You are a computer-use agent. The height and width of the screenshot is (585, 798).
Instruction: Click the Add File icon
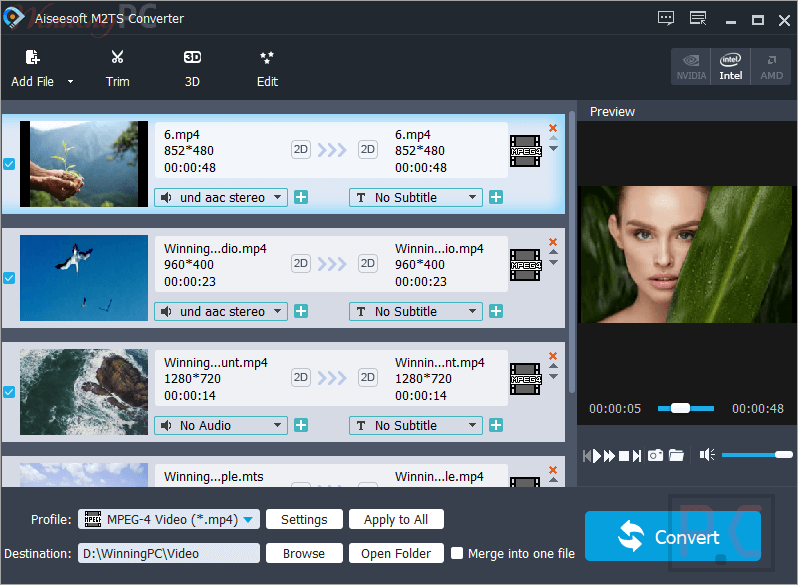[x=33, y=57]
